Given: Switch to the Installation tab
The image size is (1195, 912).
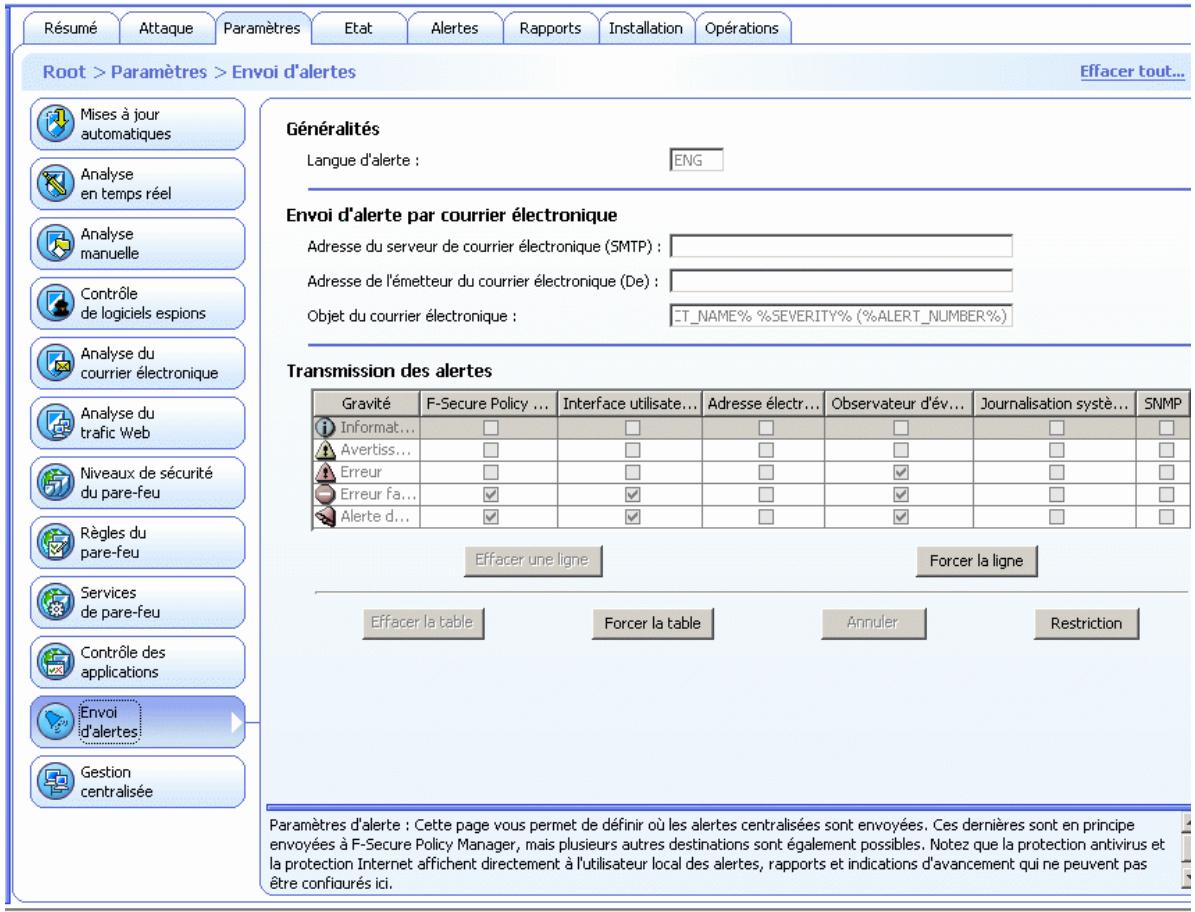Looking at the screenshot, I should (646, 29).
